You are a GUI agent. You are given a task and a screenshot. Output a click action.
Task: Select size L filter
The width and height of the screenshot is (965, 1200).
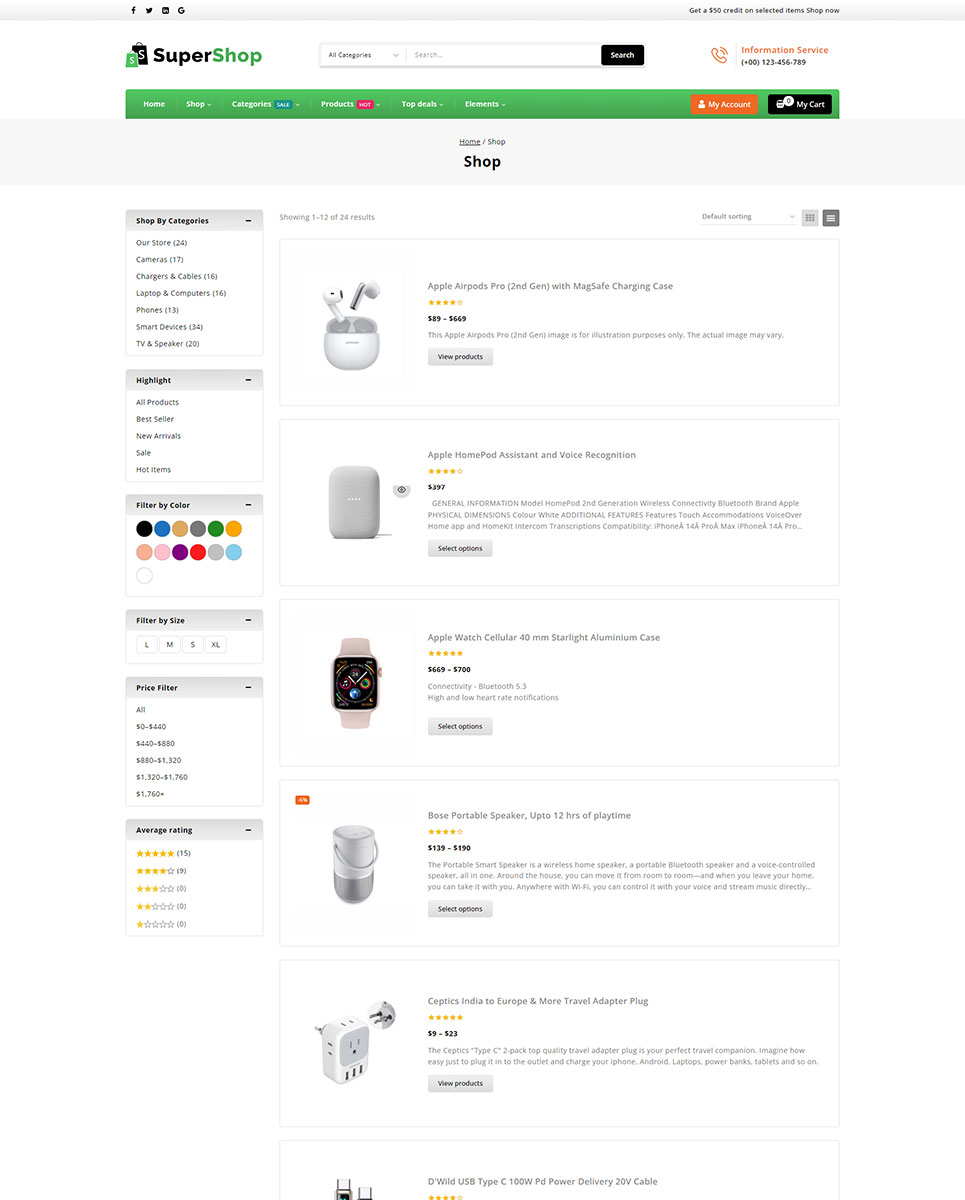click(147, 645)
